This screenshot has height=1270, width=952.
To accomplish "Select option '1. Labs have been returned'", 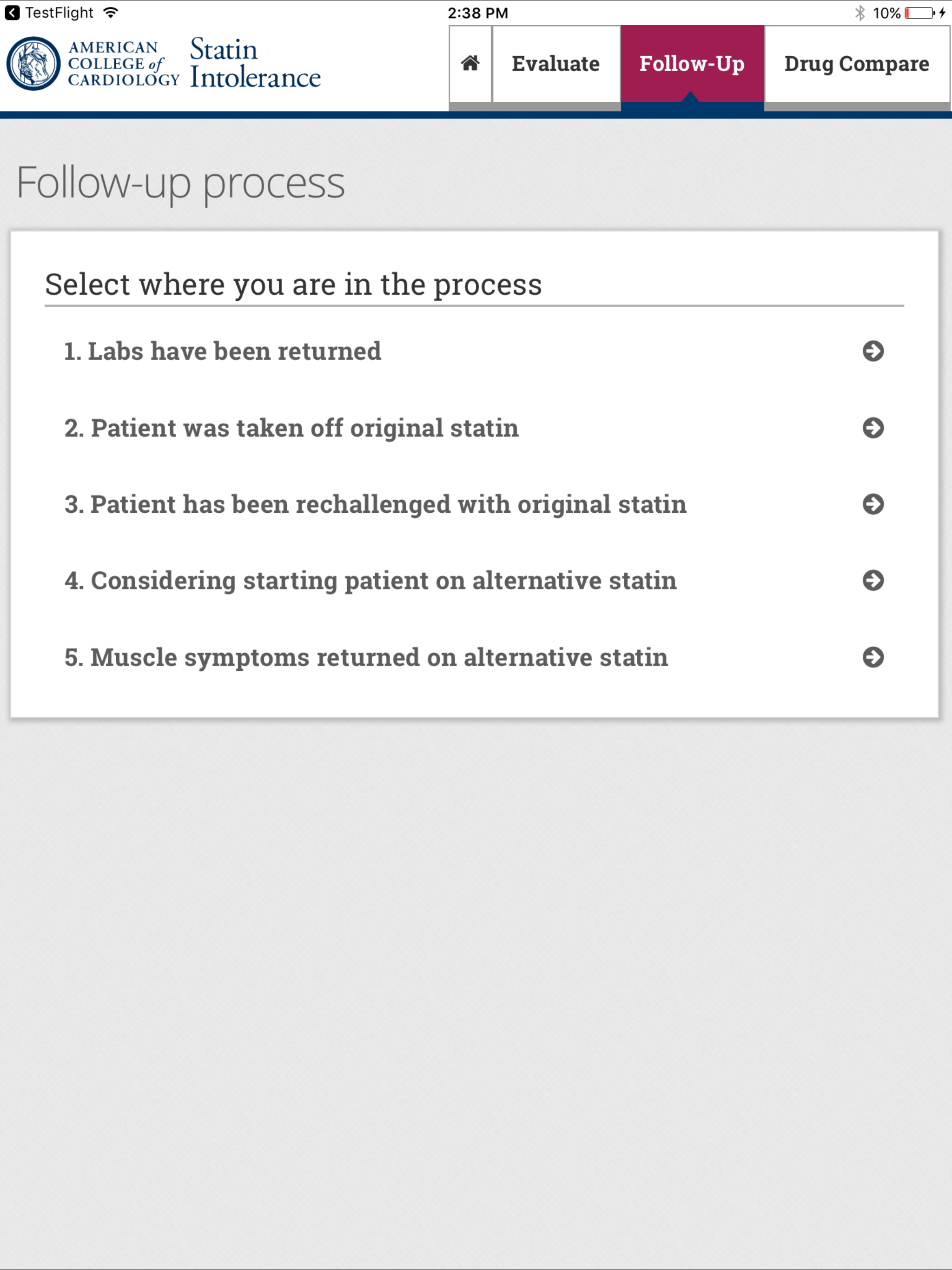I will point(223,351).
